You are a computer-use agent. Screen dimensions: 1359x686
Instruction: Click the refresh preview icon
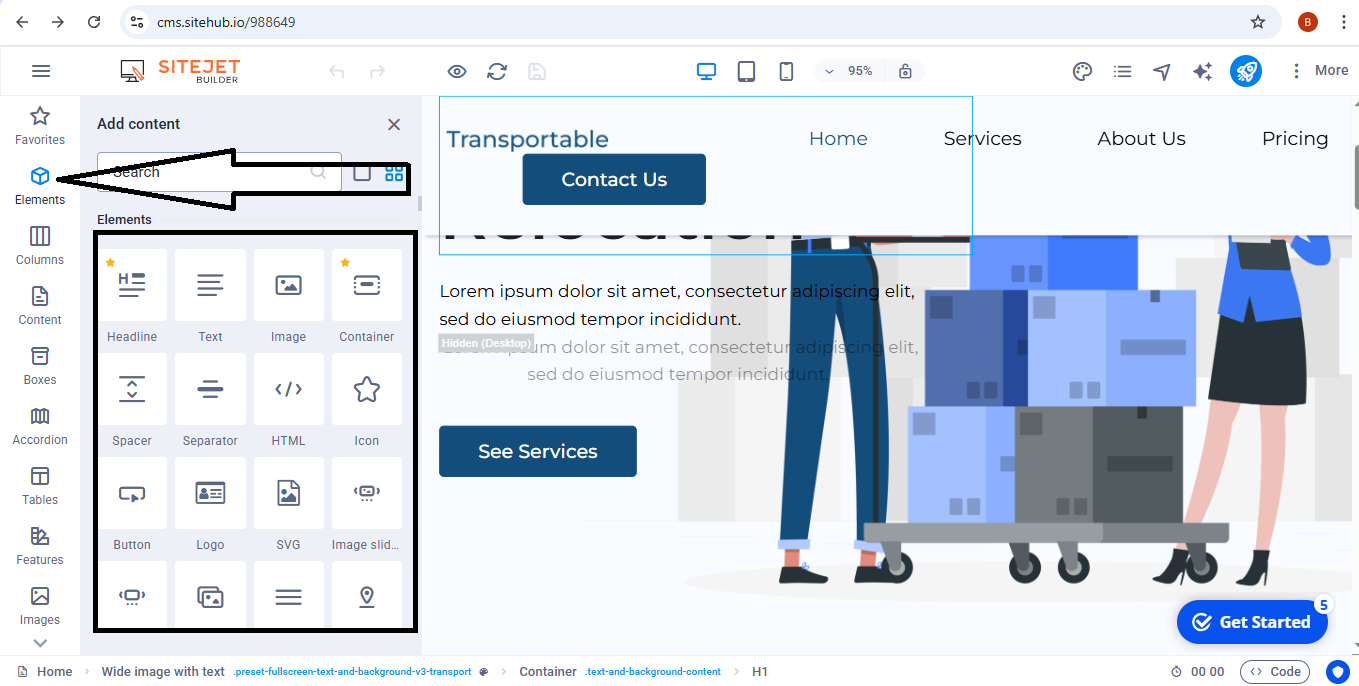coord(497,71)
